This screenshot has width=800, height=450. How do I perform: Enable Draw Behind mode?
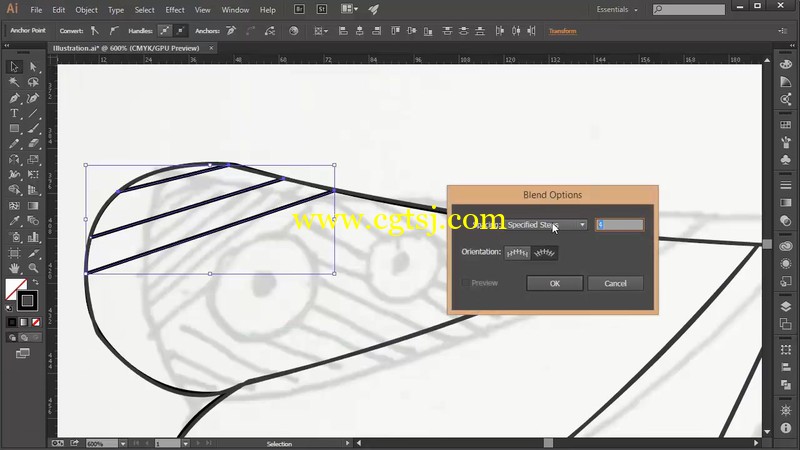click(x=24, y=337)
